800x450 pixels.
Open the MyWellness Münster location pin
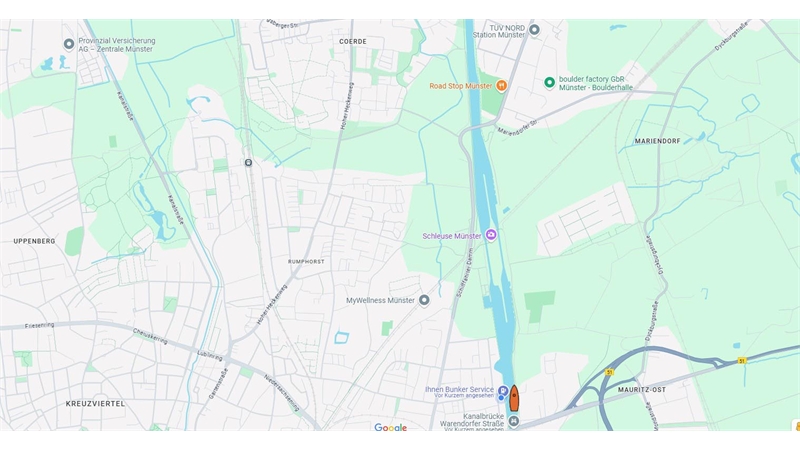coord(424,300)
